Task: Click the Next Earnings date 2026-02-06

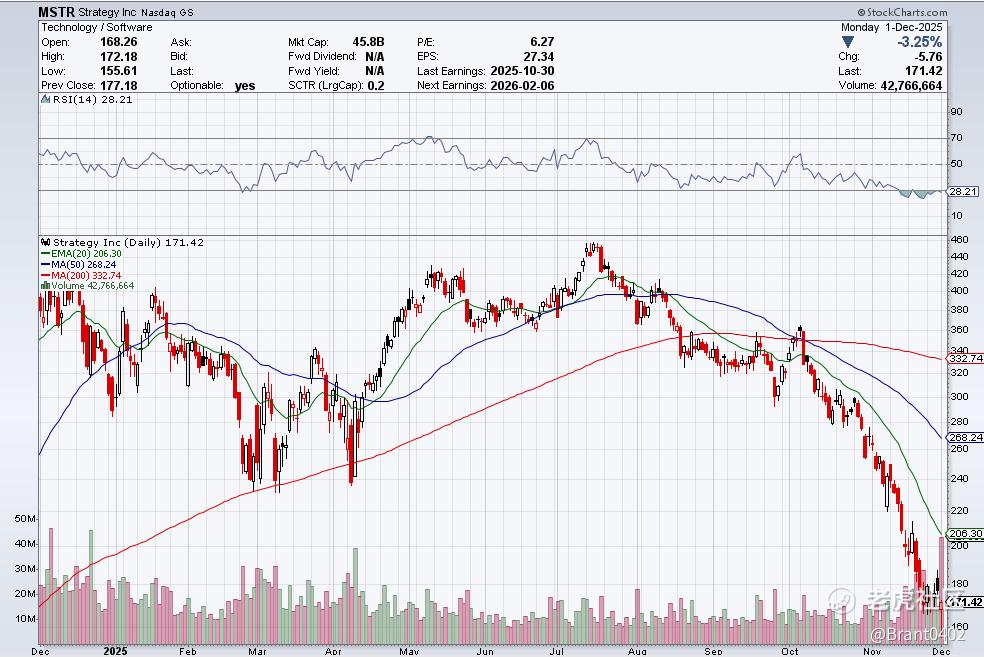Action: click(x=523, y=85)
